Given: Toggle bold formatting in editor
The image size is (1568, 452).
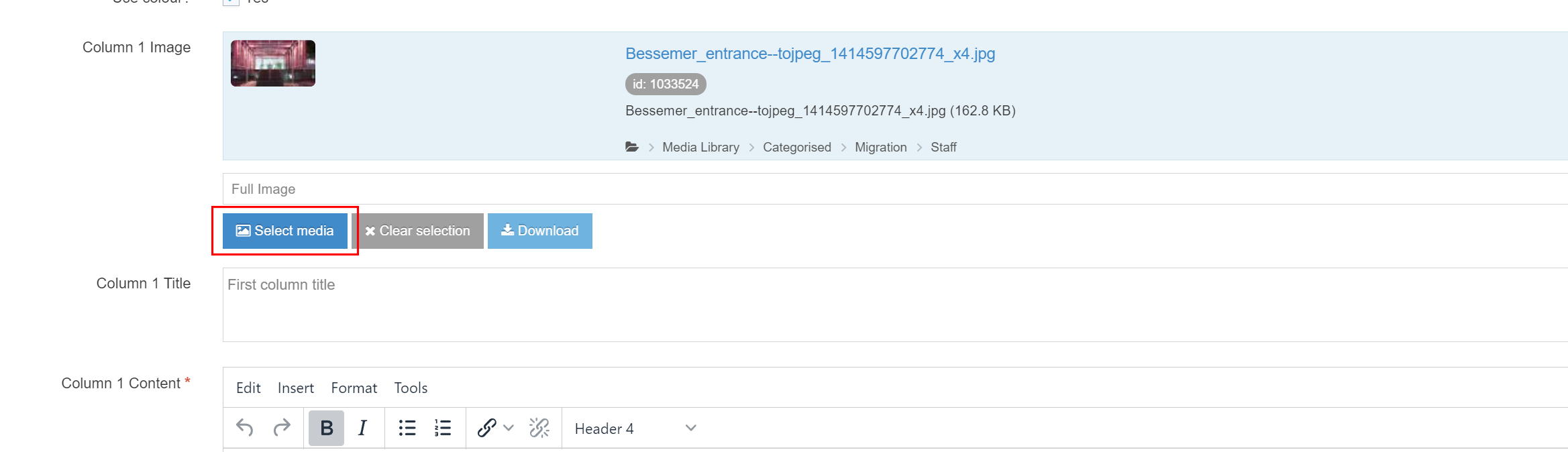Looking at the screenshot, I should point(326,428).
